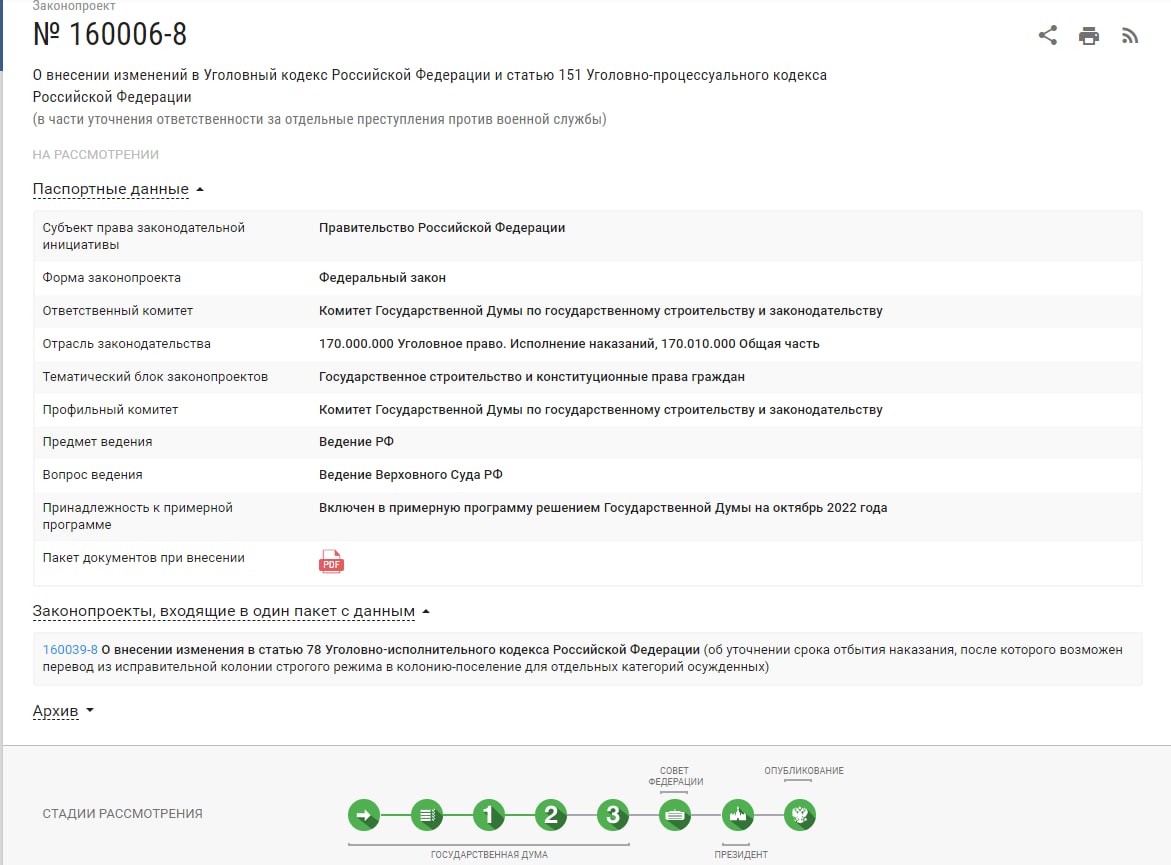Collapse the Паспортные данные section

[118, 189]
